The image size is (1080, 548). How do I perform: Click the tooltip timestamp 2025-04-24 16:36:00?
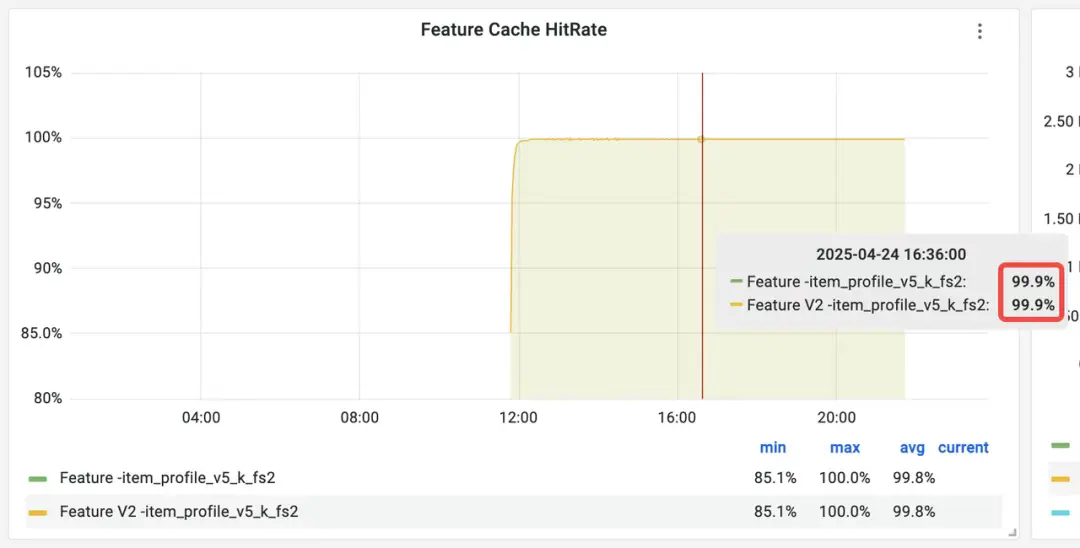click(x=891, y=255)
